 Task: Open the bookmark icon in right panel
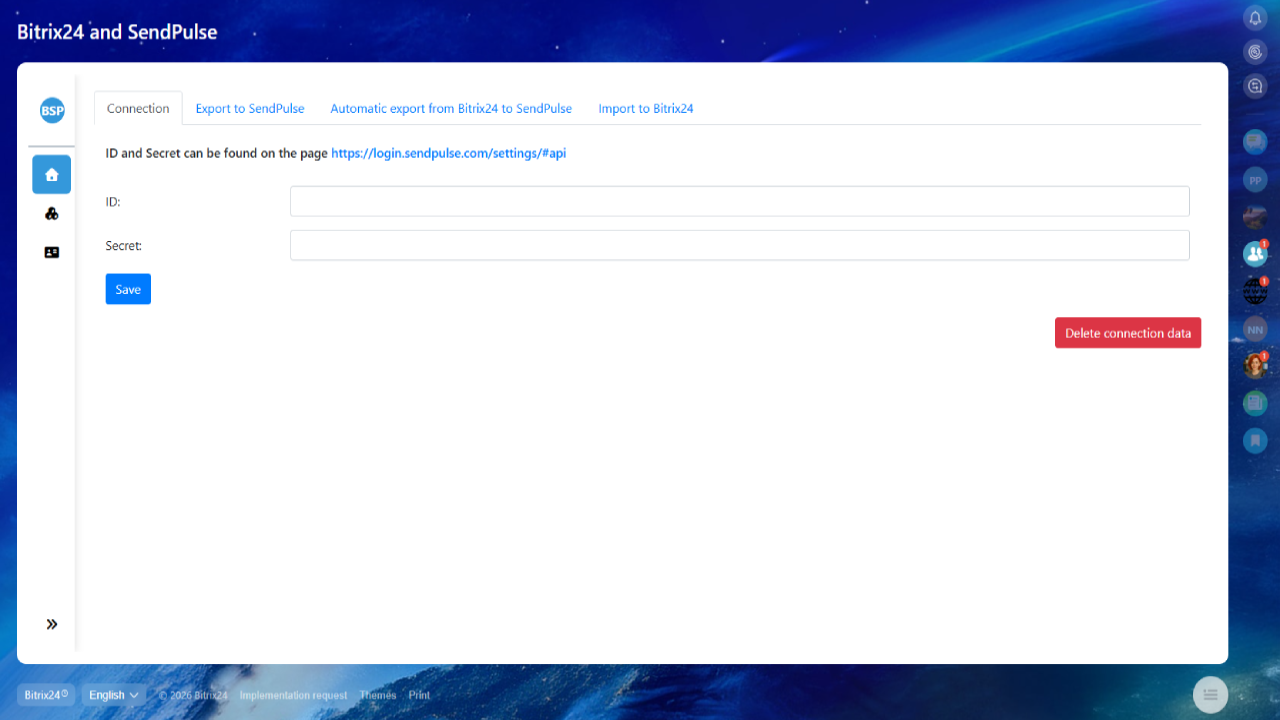click(1255, 440)
